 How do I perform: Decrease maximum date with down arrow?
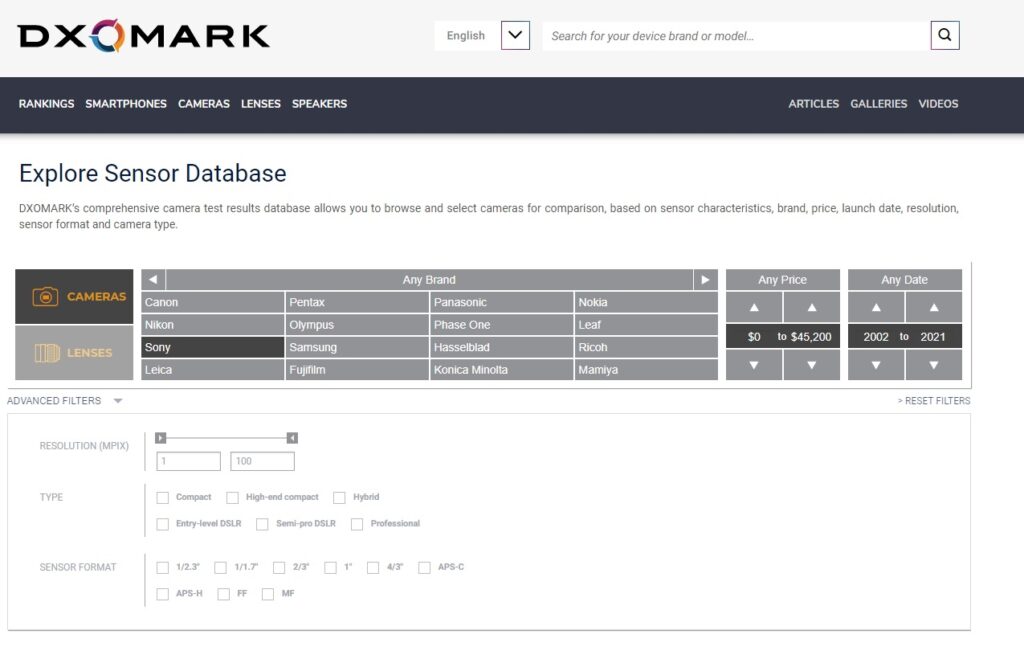click(x=933, y=365)
